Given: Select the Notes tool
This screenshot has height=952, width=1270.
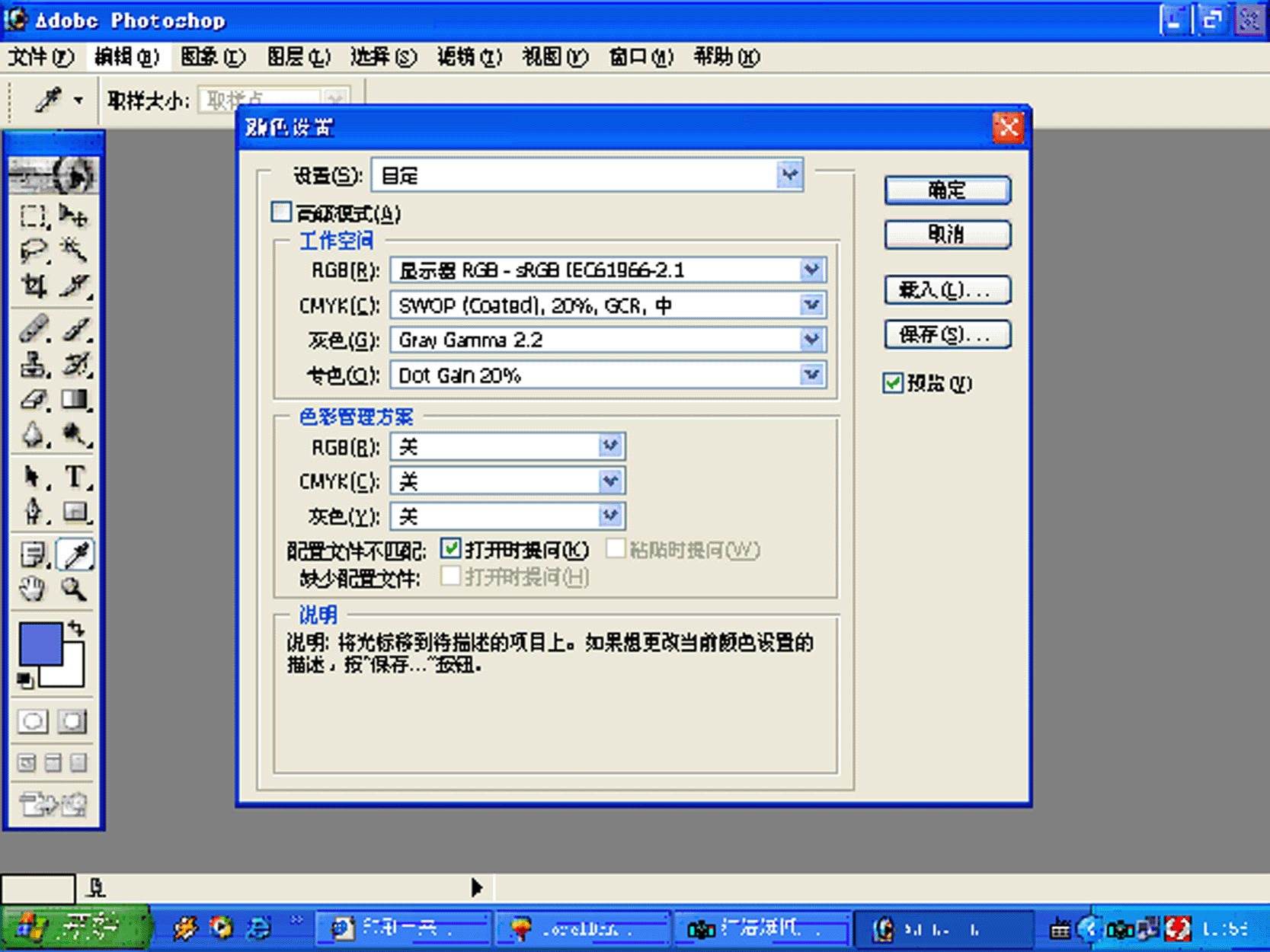Looking at the screenshot, I should 33,554.
